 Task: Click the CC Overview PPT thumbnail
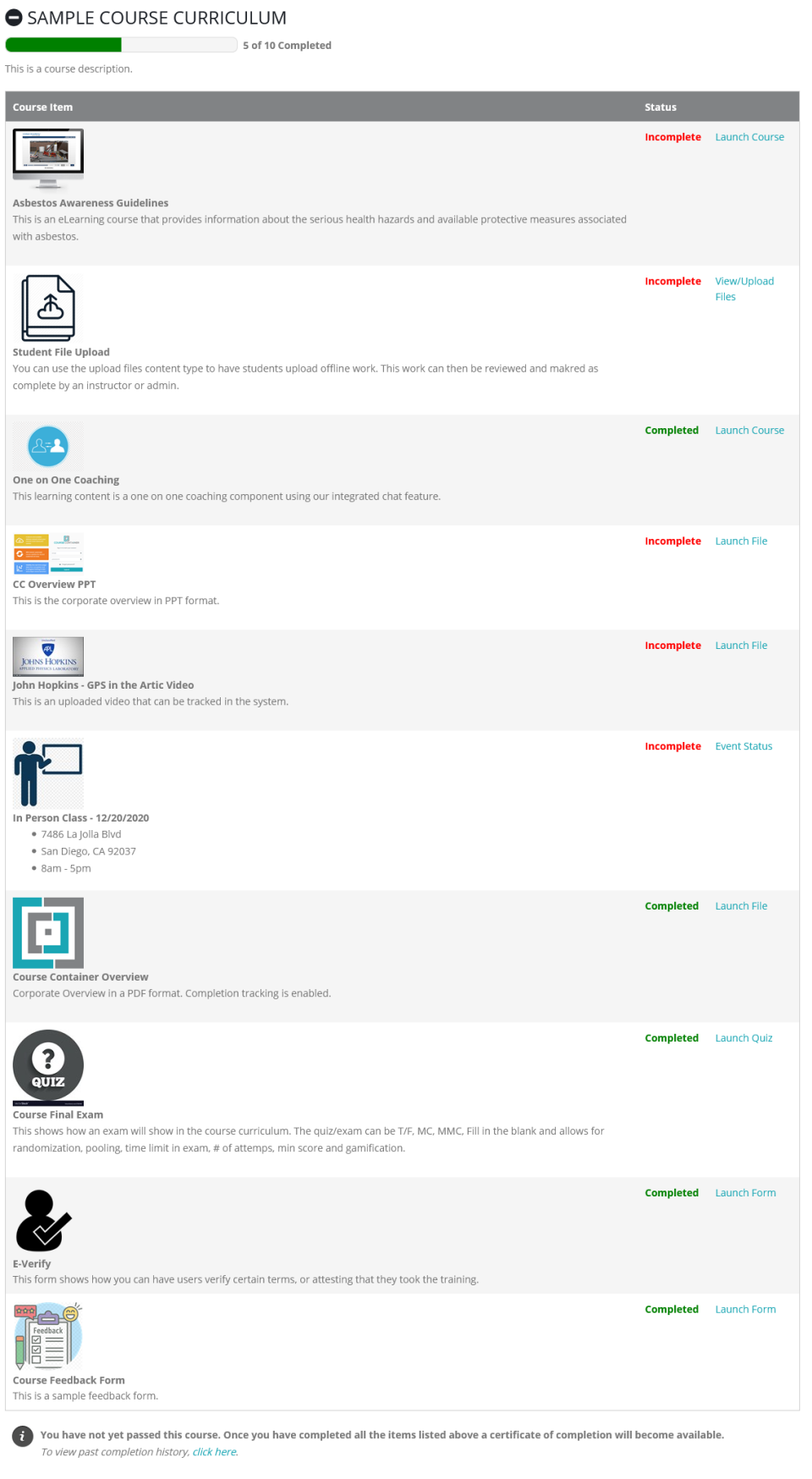pos(48,554)
